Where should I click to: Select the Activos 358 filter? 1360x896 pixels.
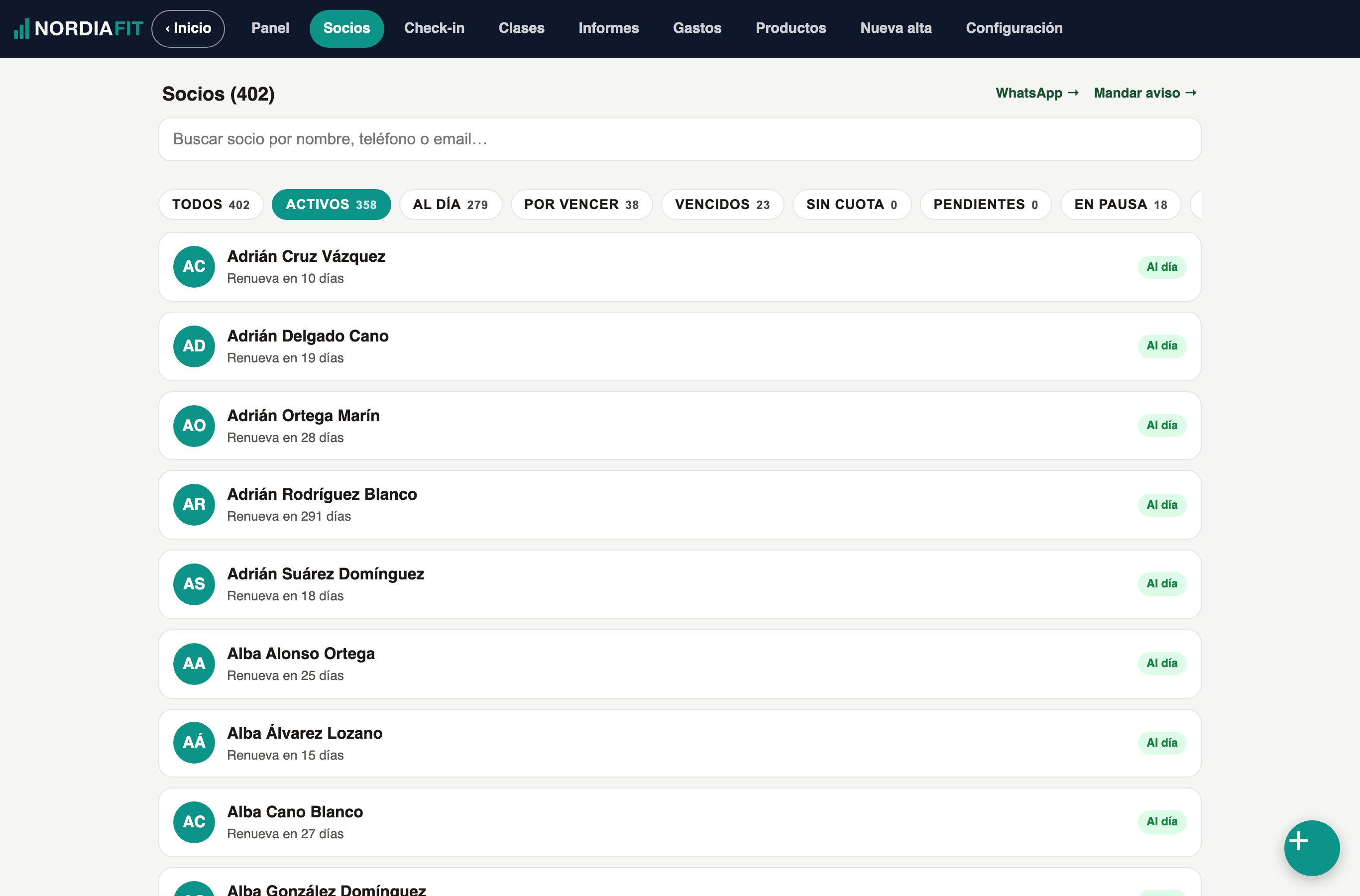(332, 205)
